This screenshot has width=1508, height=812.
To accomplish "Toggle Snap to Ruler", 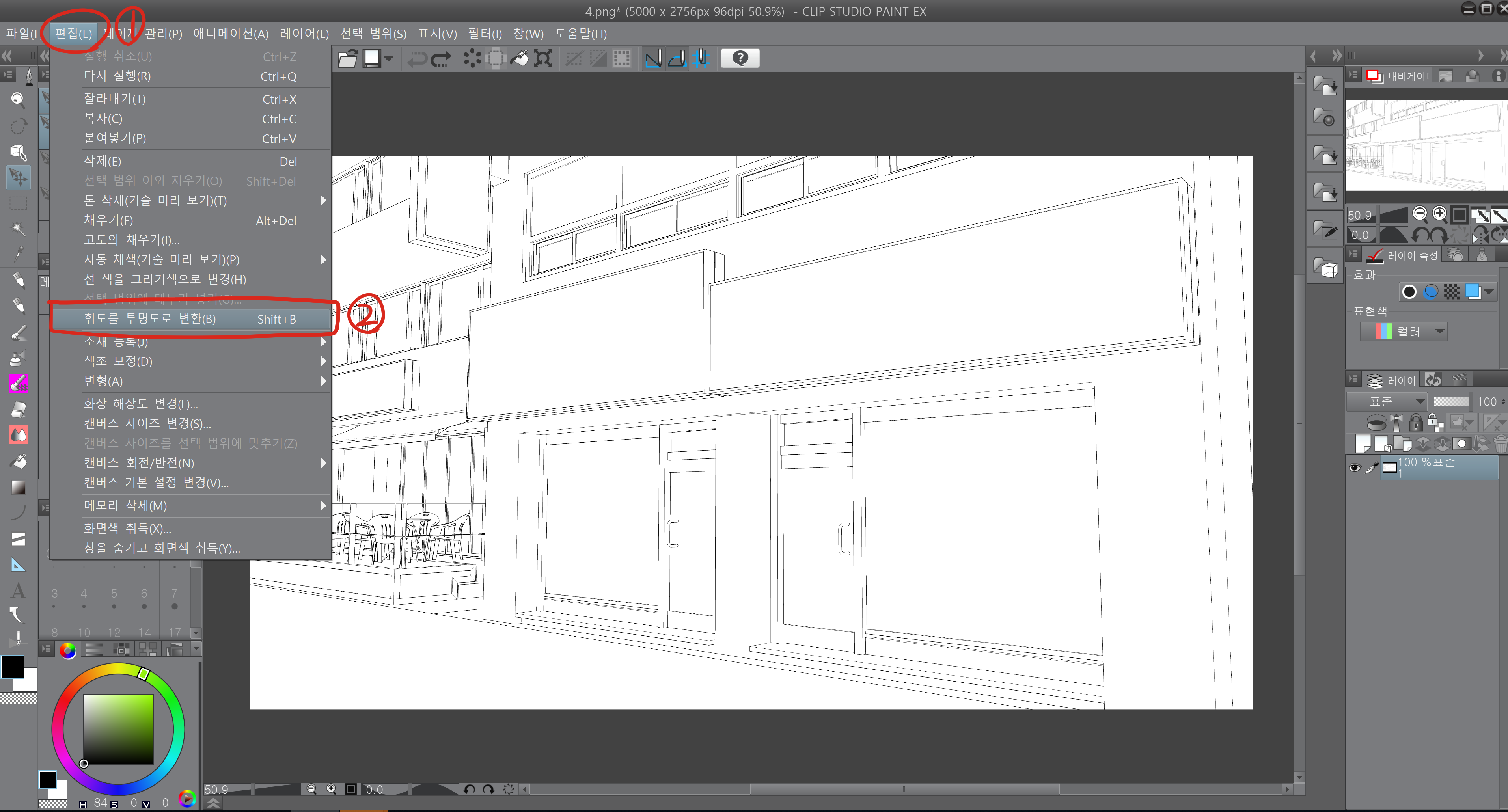I will point(653,59).
